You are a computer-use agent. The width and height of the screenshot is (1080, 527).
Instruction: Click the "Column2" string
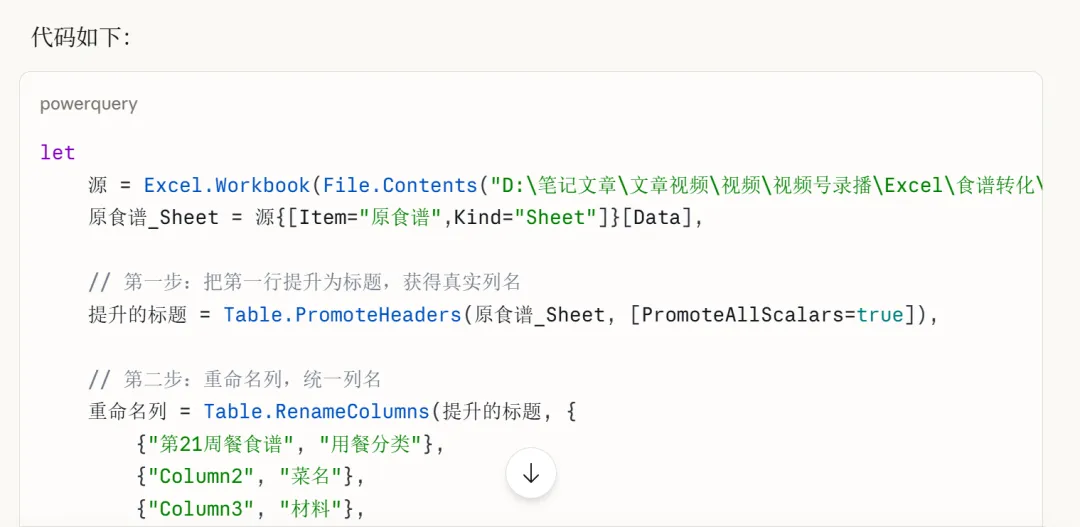click(x=200, y=476)
